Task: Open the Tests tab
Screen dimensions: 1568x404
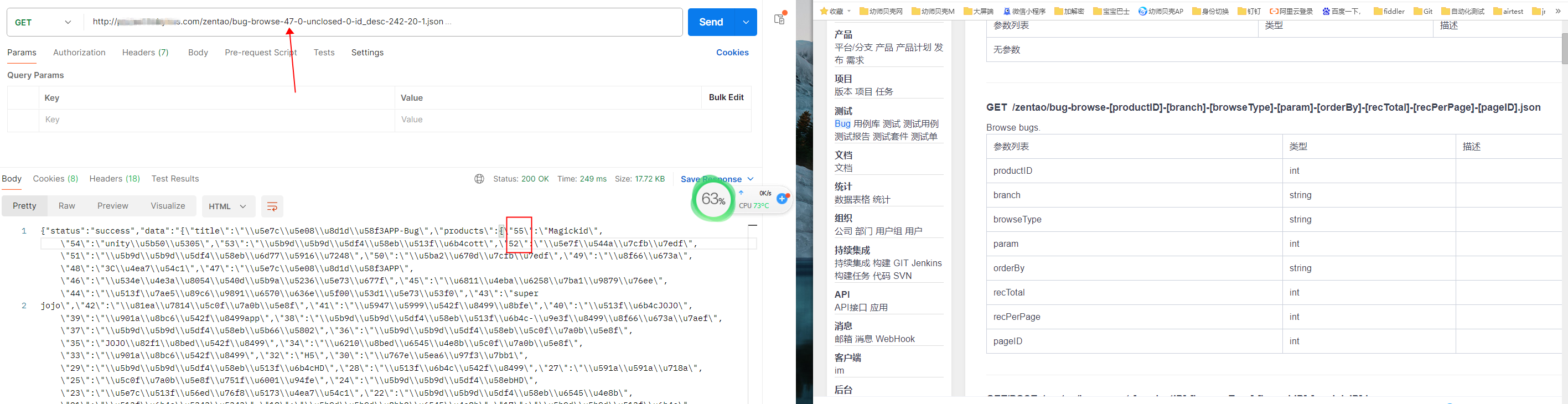Action: [x=324, y=53]
